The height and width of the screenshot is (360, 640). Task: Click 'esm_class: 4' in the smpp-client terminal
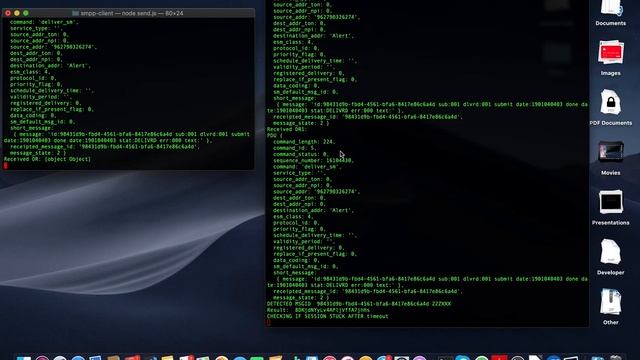tap(30, 72)
